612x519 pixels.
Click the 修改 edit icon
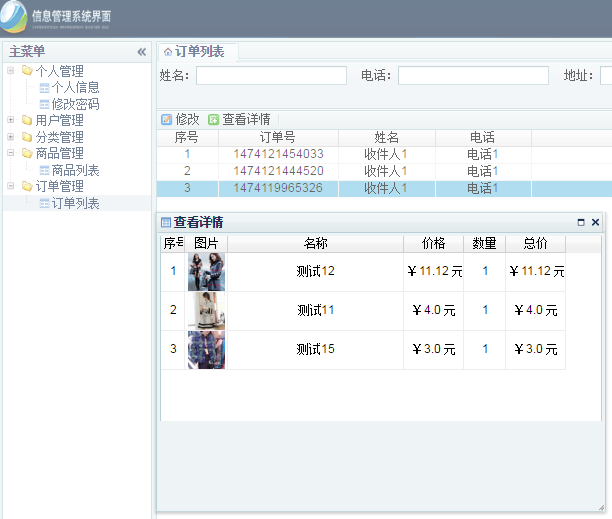167,120
